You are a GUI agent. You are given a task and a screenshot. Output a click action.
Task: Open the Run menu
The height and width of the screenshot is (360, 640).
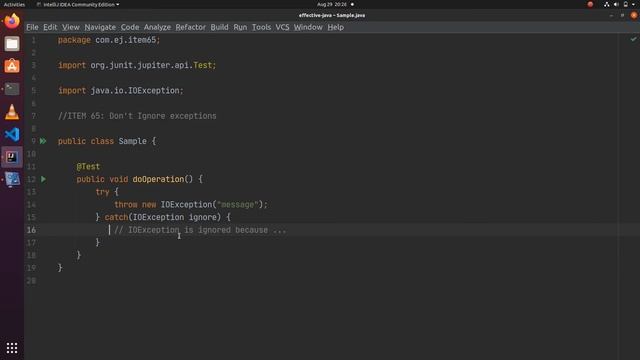coord(240,27)
